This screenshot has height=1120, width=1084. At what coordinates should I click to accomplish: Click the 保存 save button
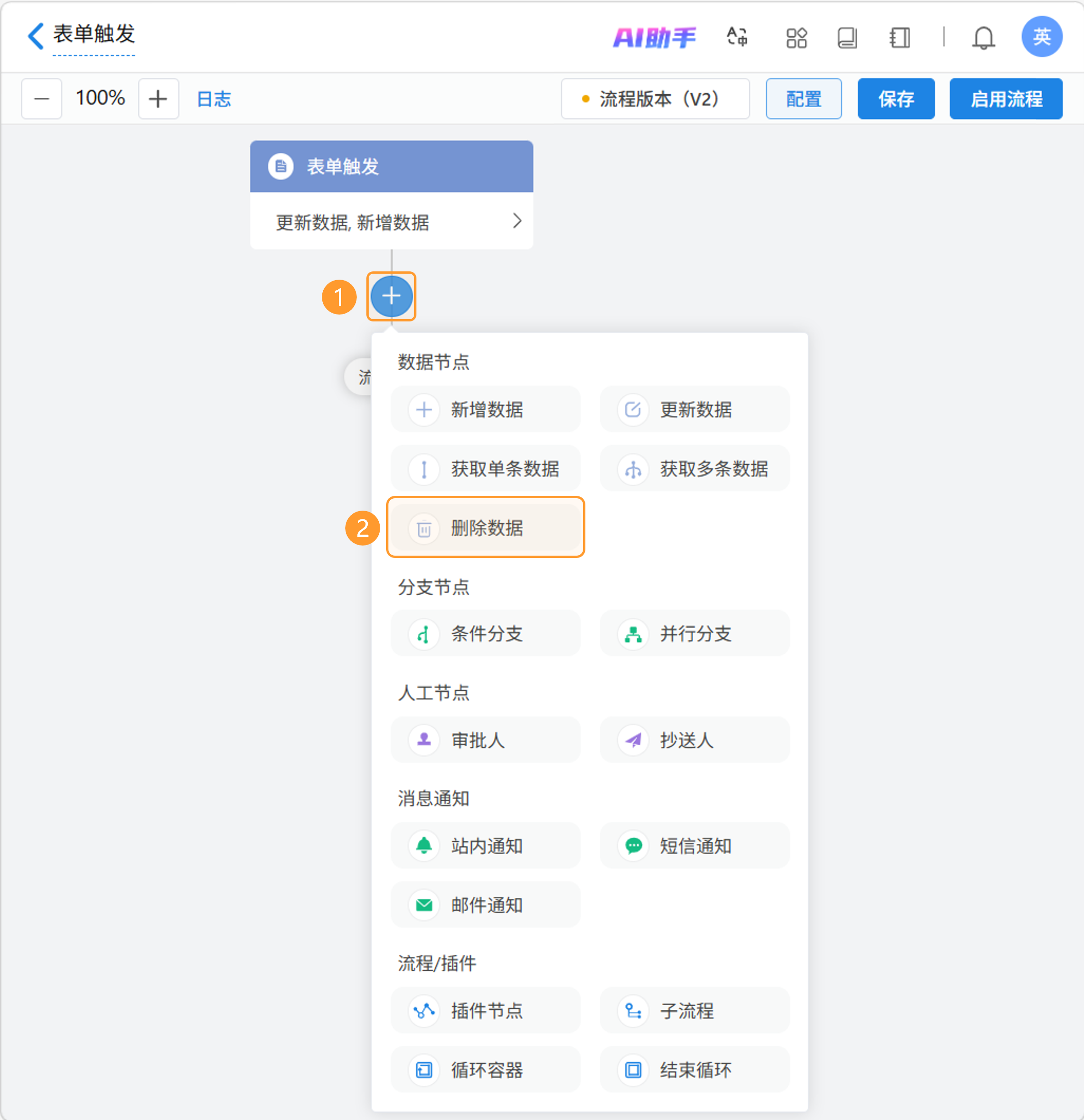(895, 99)
